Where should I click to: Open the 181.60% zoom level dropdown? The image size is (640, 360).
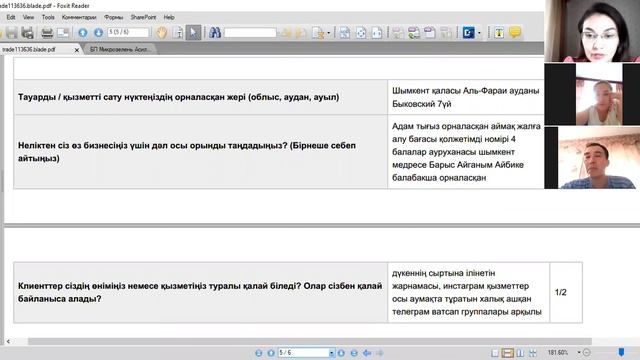pos(579,352)
